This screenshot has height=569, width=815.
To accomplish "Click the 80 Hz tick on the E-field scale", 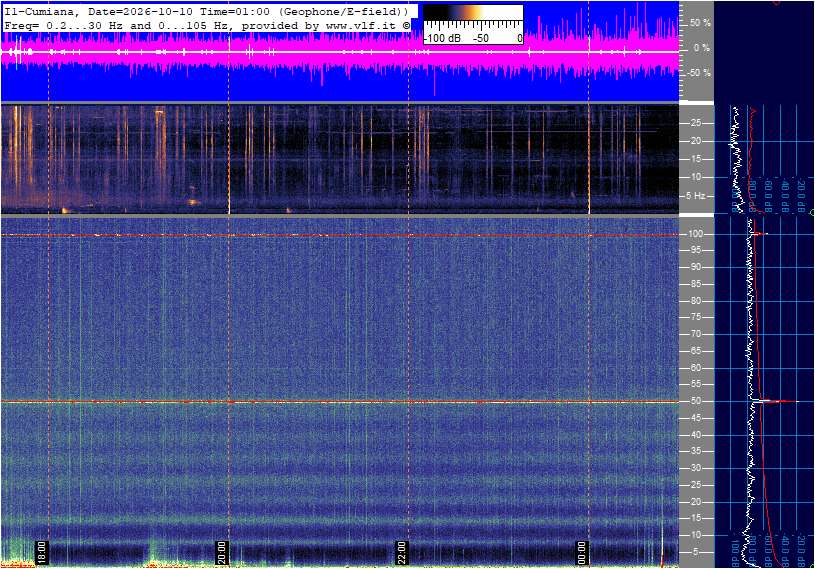I will [695, 301].
